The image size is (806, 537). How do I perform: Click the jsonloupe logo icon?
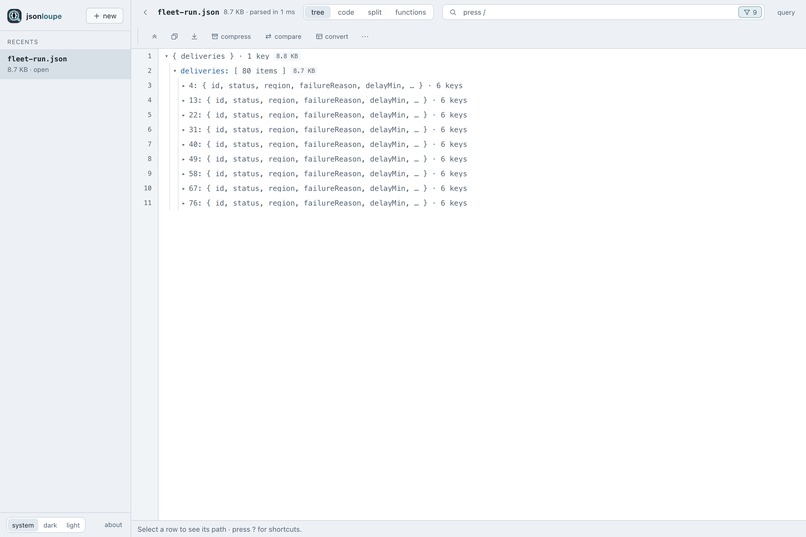click(14, 16)
